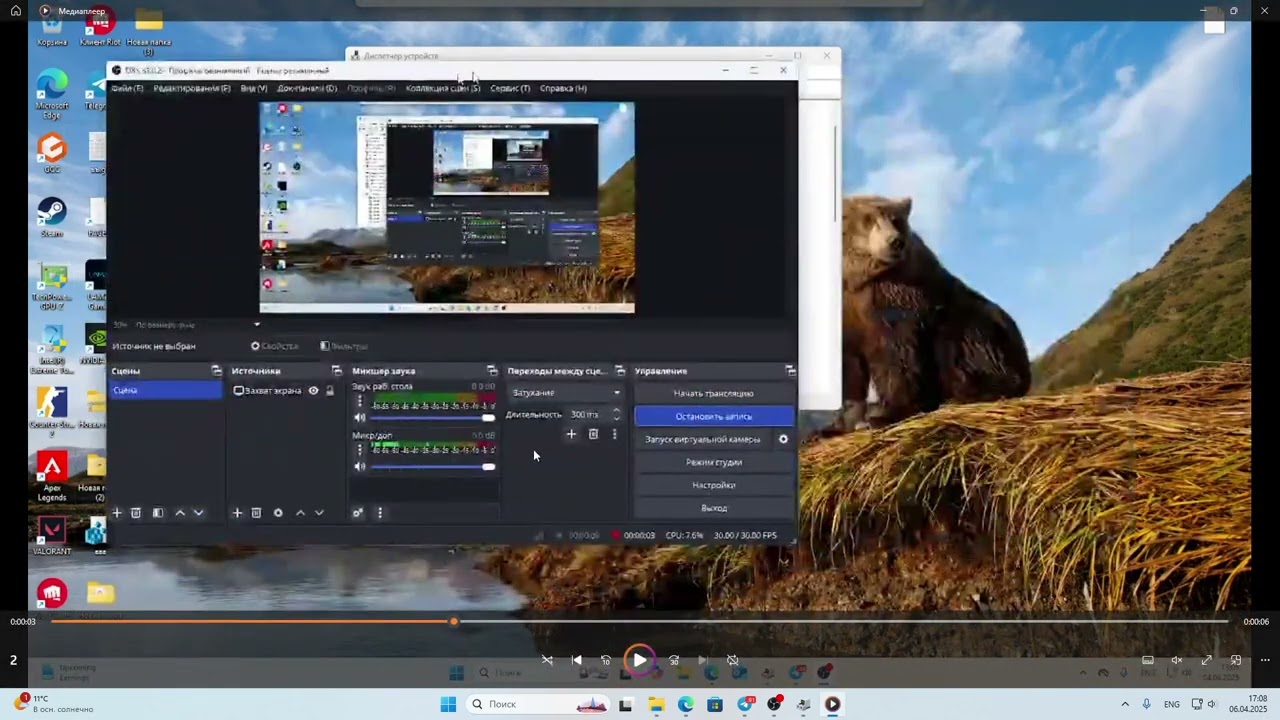Viewport: 1280px width, 720px height.
Task: Toggle shuffle in the media player
Action: point(547,660)
